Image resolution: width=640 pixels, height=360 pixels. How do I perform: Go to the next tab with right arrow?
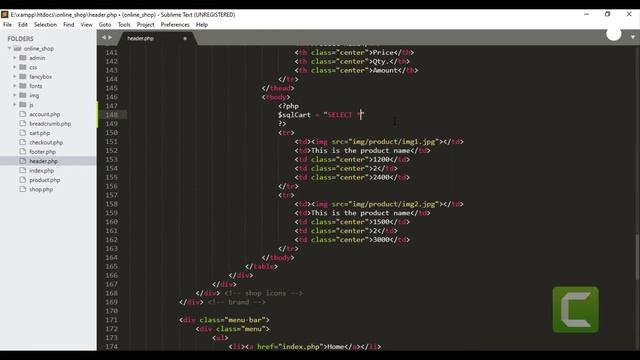[x=110, y=38]
